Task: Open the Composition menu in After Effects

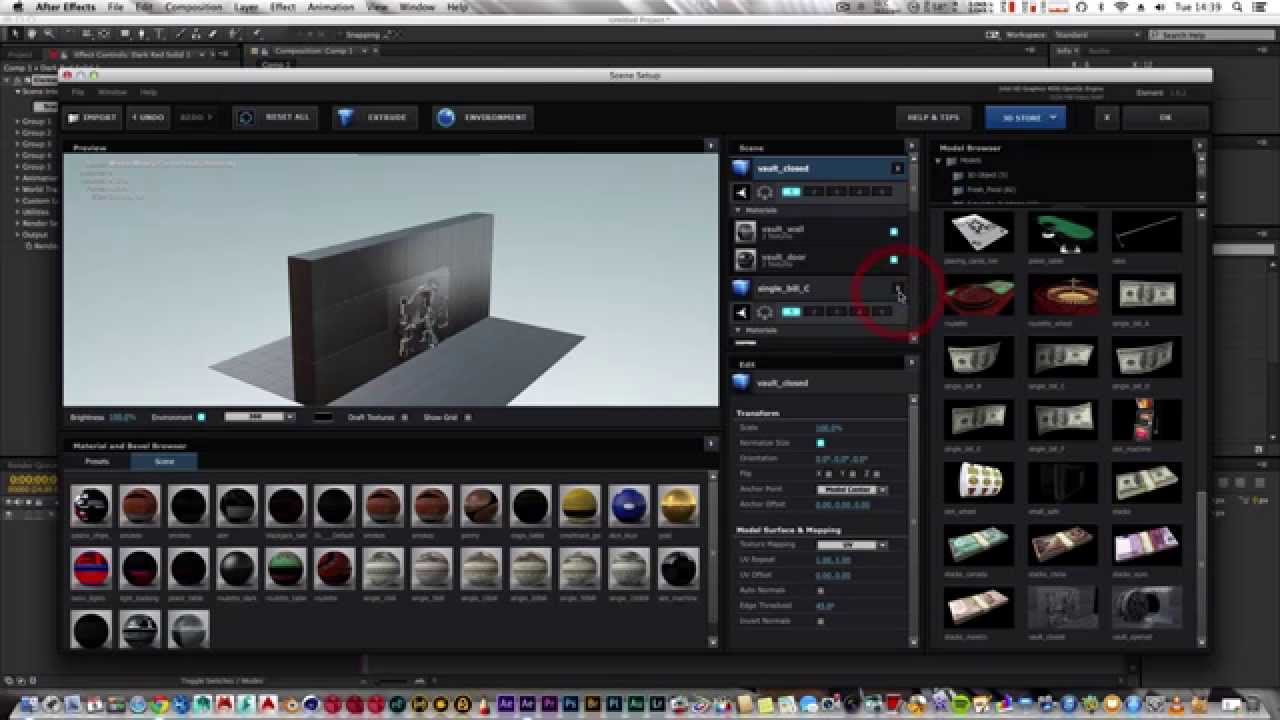Action: pos(193,7)
